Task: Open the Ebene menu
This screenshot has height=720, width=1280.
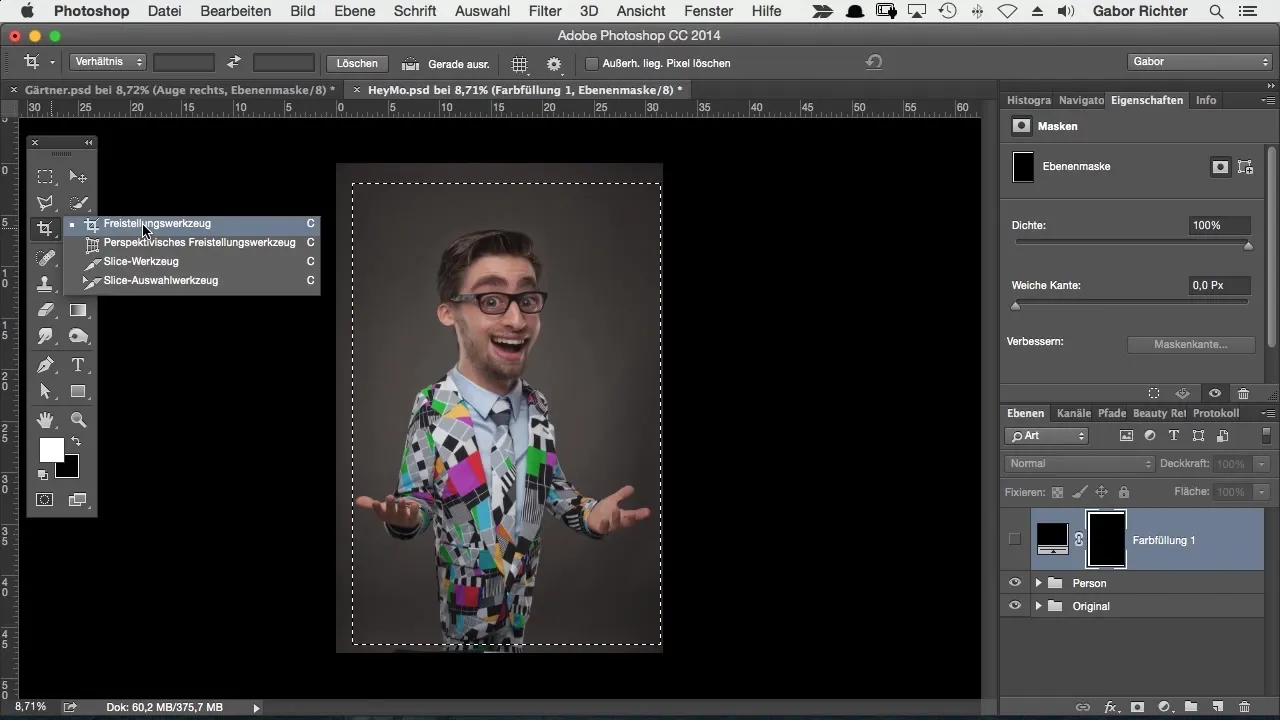Action: pos(355,11)
